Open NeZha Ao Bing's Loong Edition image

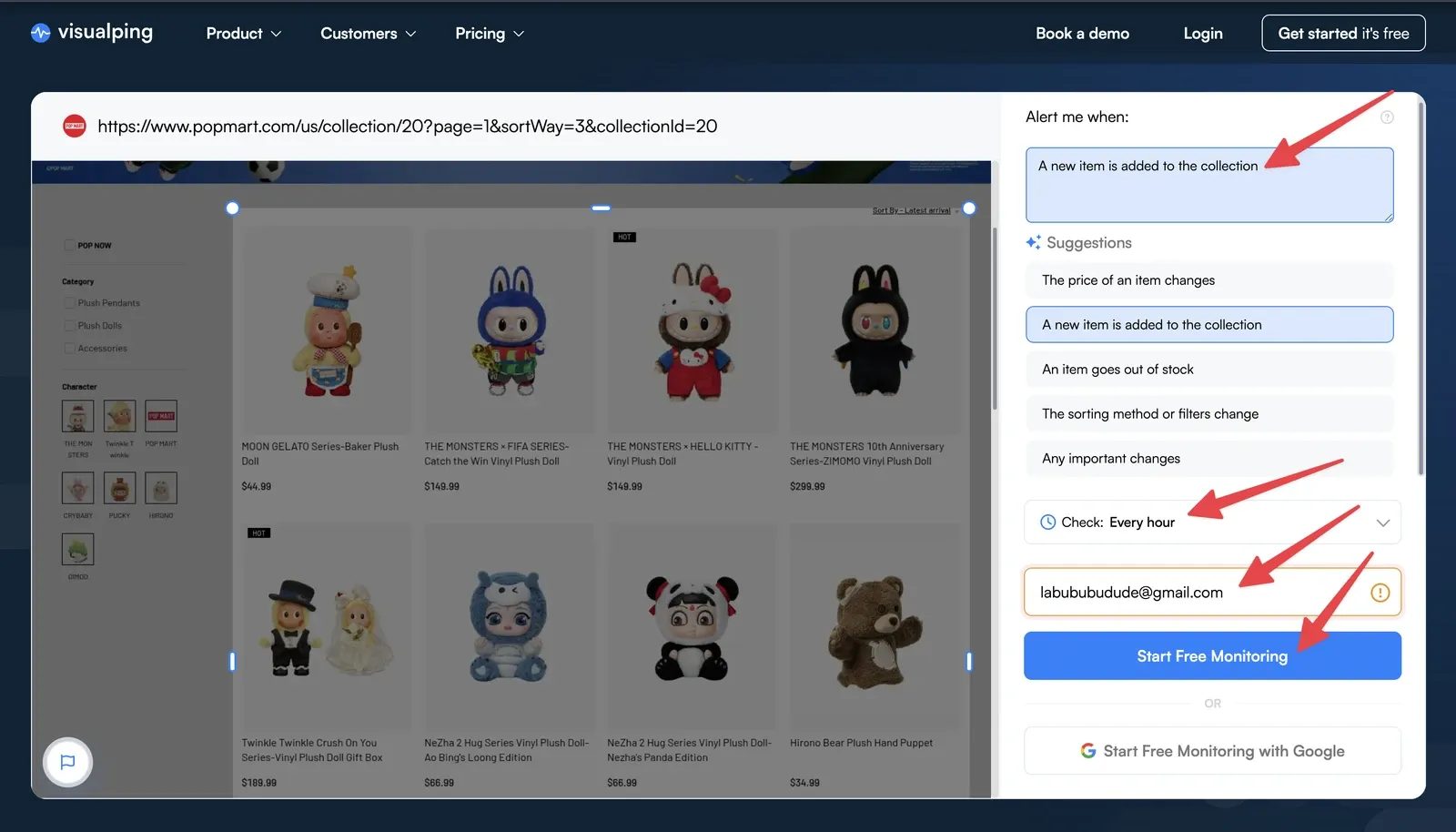[509, 626]
